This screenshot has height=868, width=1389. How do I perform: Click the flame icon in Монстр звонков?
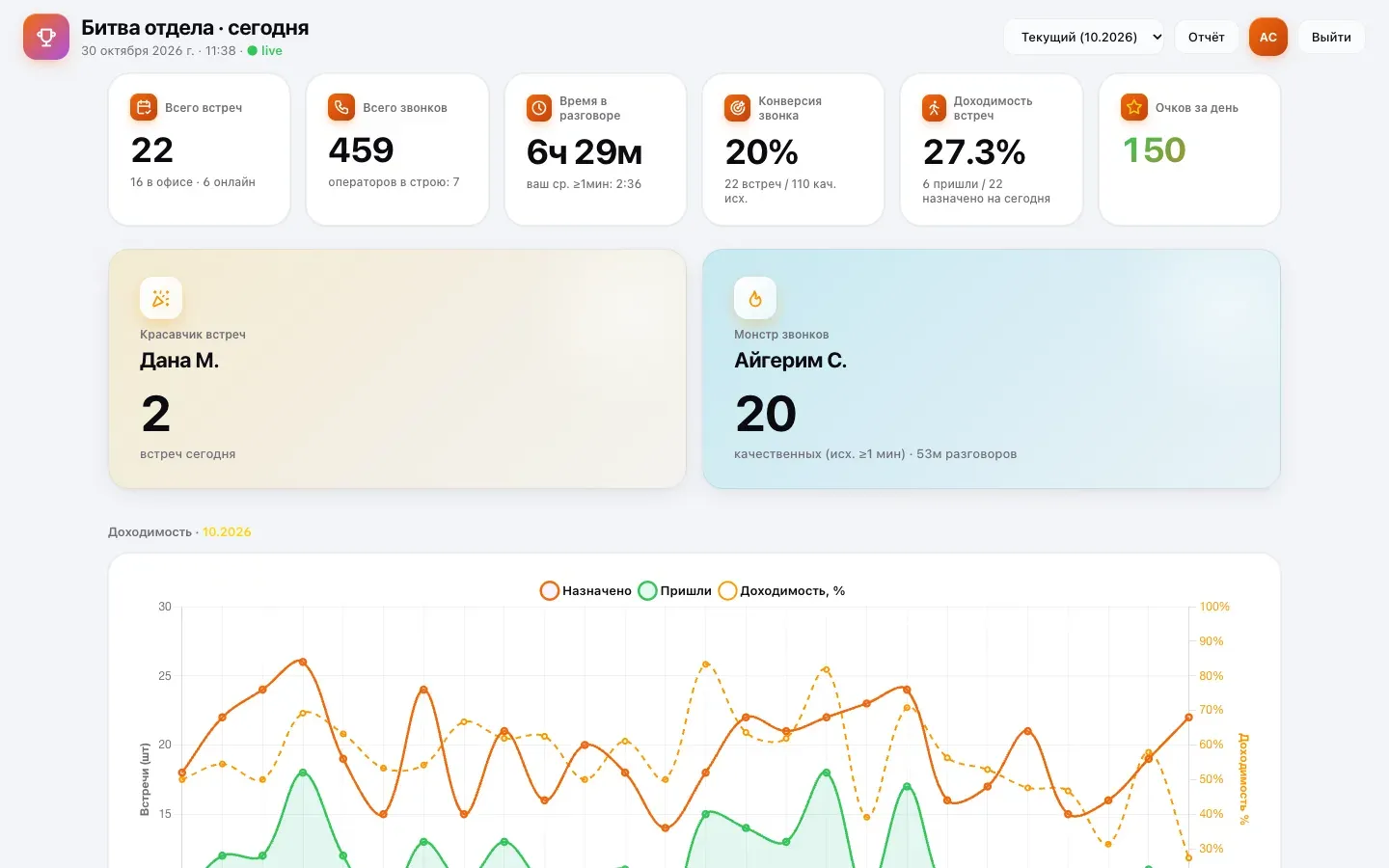point(755,298)
